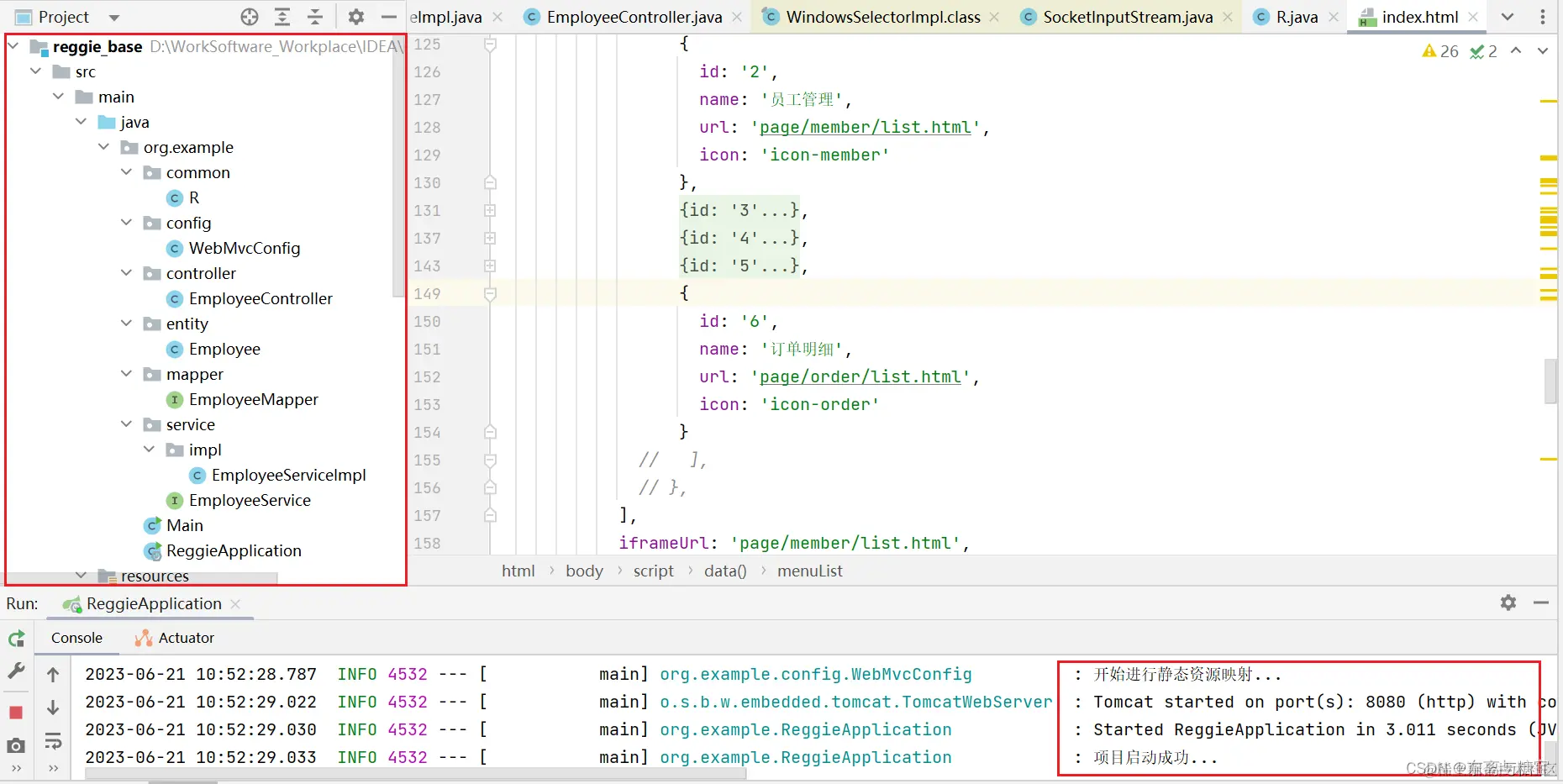The width and height of the screenshot is (1563, 784).
Task: Click the editor vertical scrollbar thumb
Action: coord(1550,381)
